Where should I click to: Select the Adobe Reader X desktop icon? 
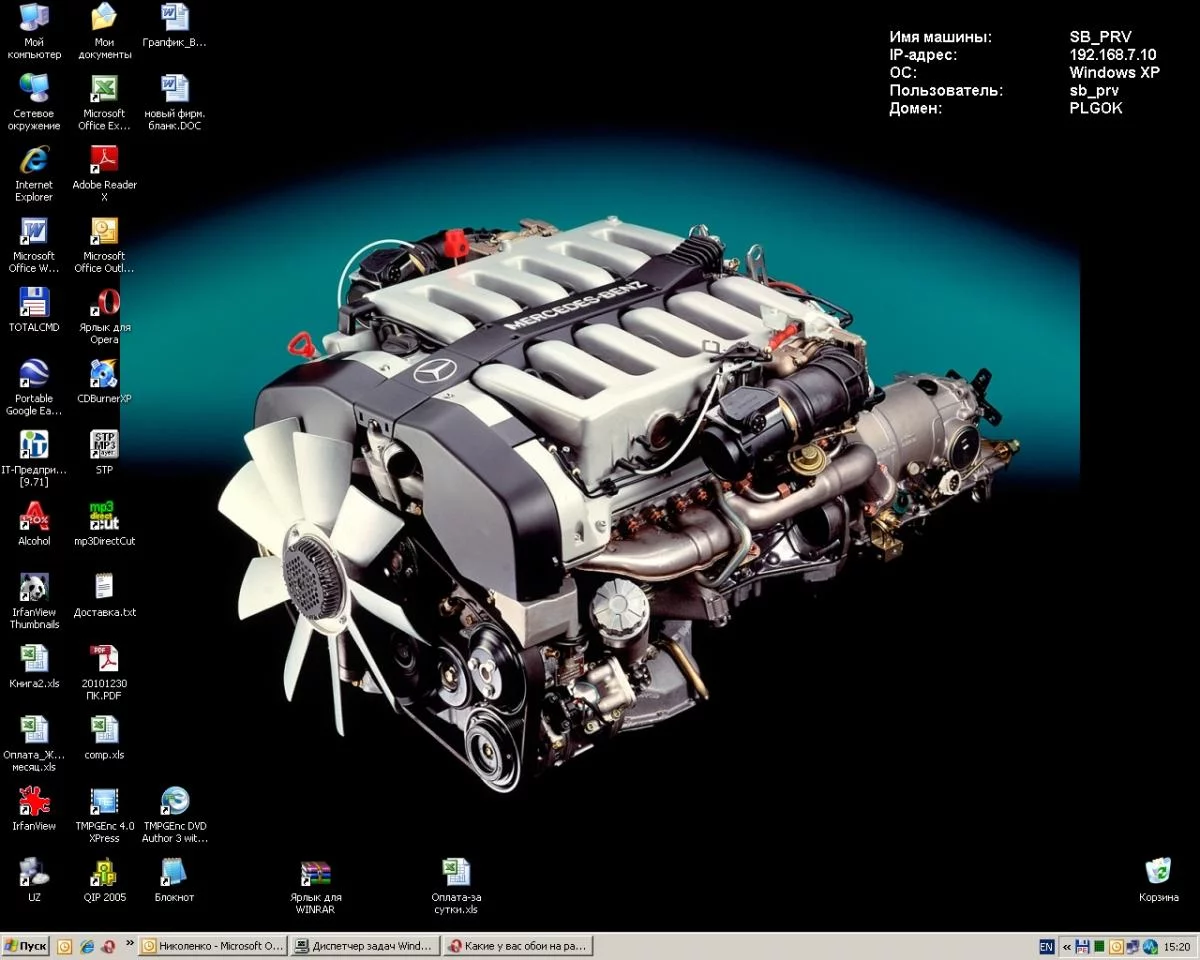coord(104,161)
